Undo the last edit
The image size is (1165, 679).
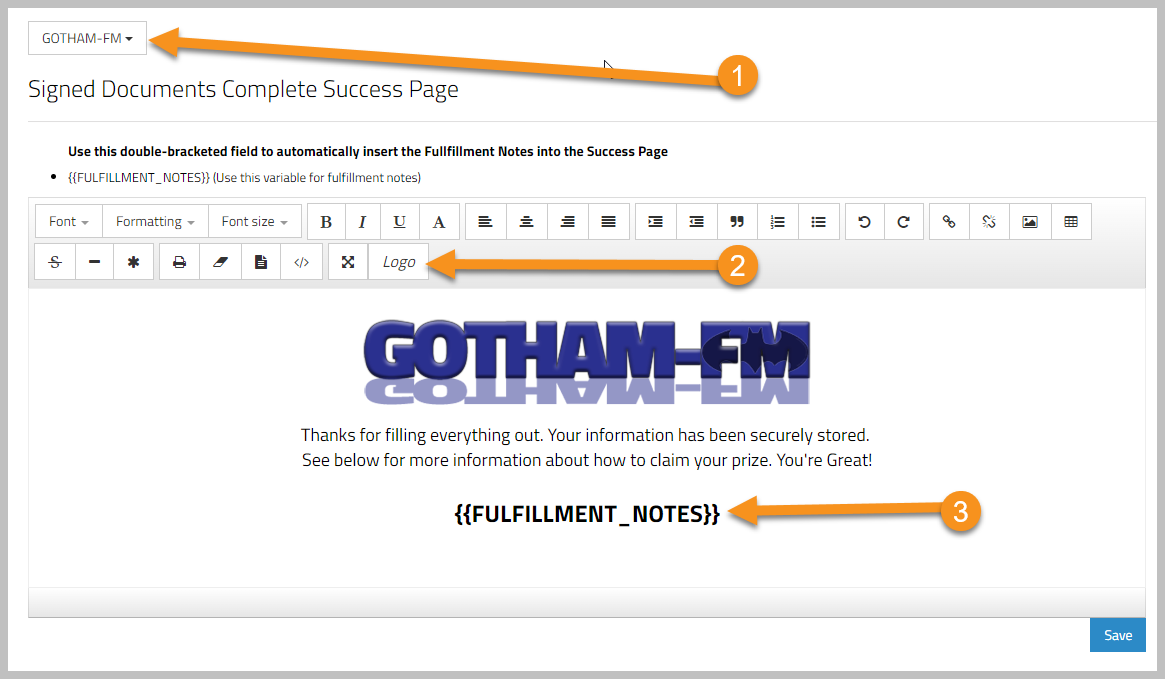(865, 221)
